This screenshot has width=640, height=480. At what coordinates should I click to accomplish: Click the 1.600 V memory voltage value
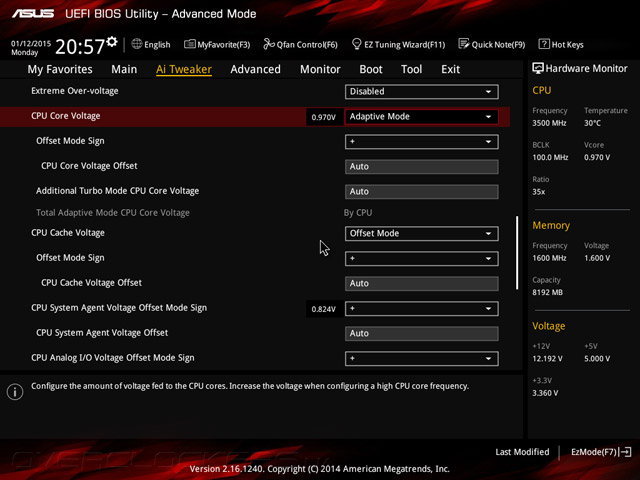pos(597,258)
